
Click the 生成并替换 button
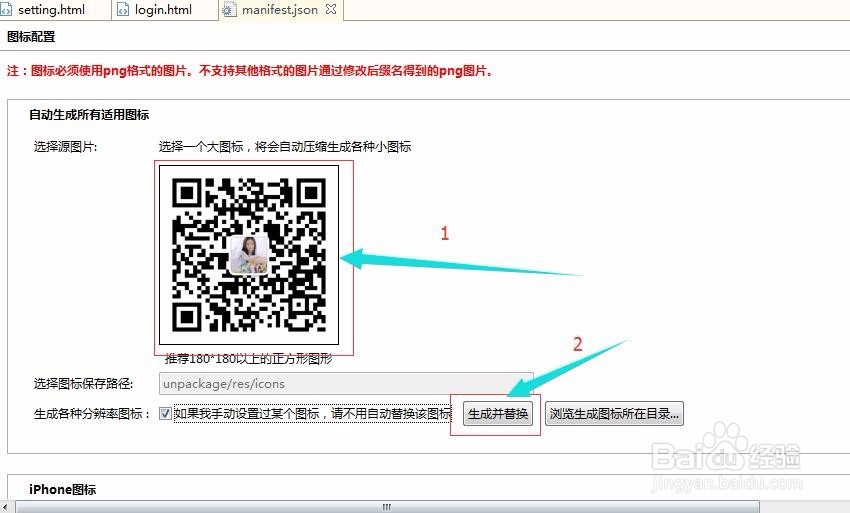[x=498, y=414]
